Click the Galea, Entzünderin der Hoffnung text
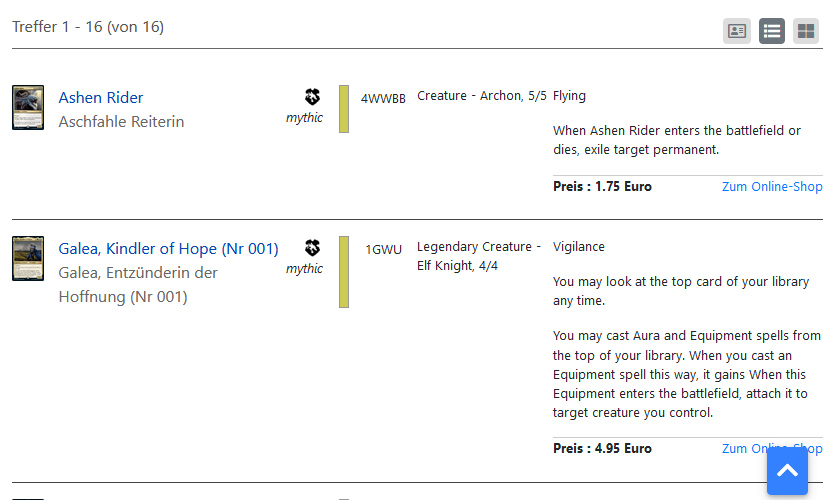 [138, 285]
